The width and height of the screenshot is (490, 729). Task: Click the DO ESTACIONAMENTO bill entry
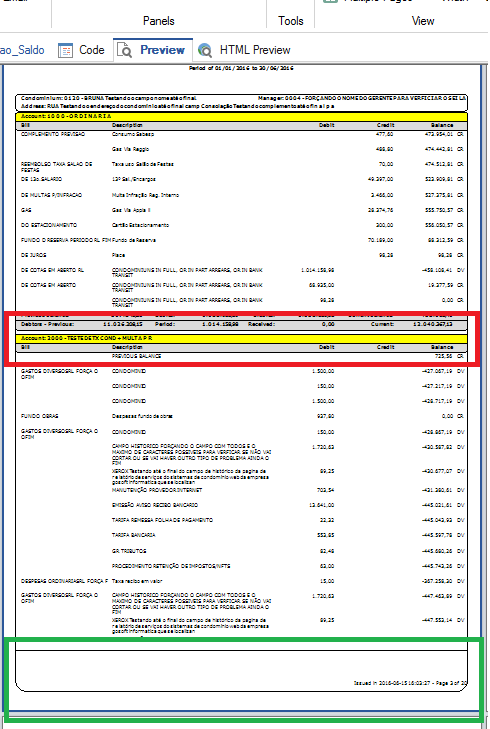[48, 225]
